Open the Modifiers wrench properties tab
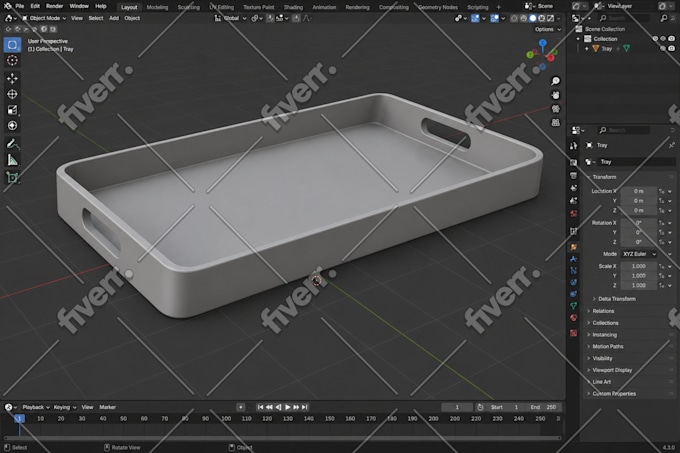The height and width of the screenshot is (453, 680). (x=573, y=259)
